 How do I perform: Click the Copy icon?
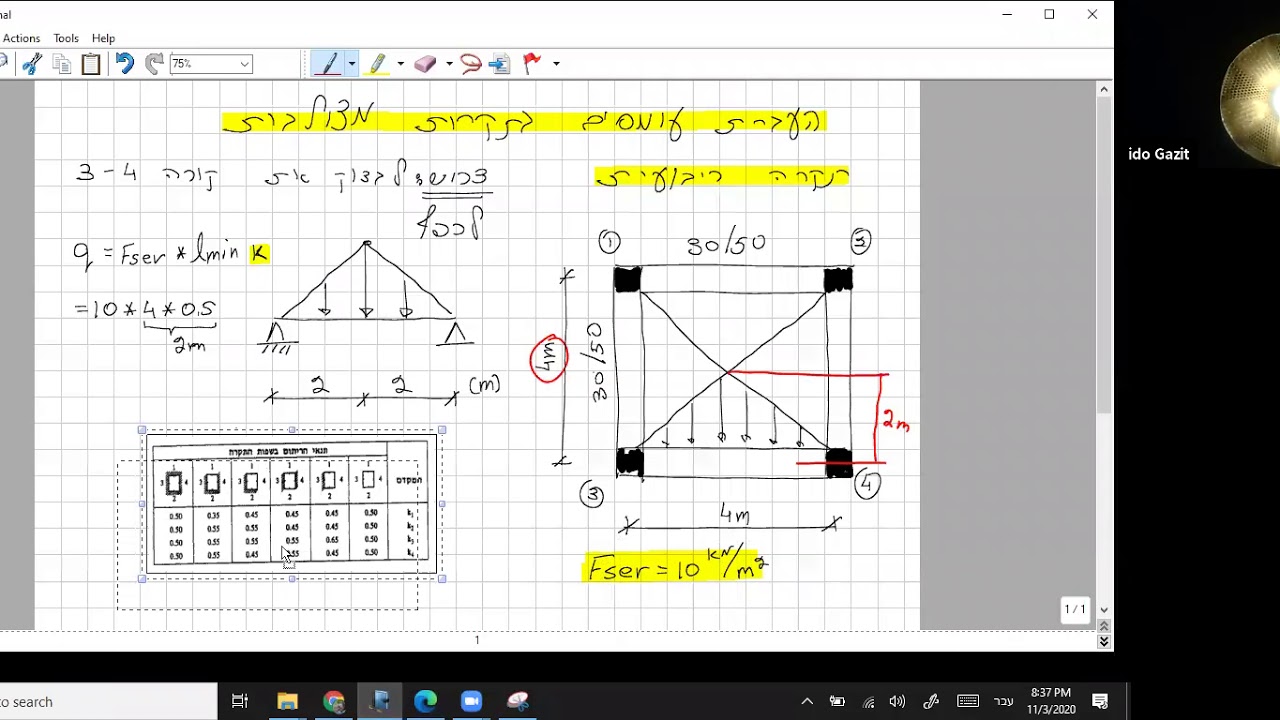[62, 64]
